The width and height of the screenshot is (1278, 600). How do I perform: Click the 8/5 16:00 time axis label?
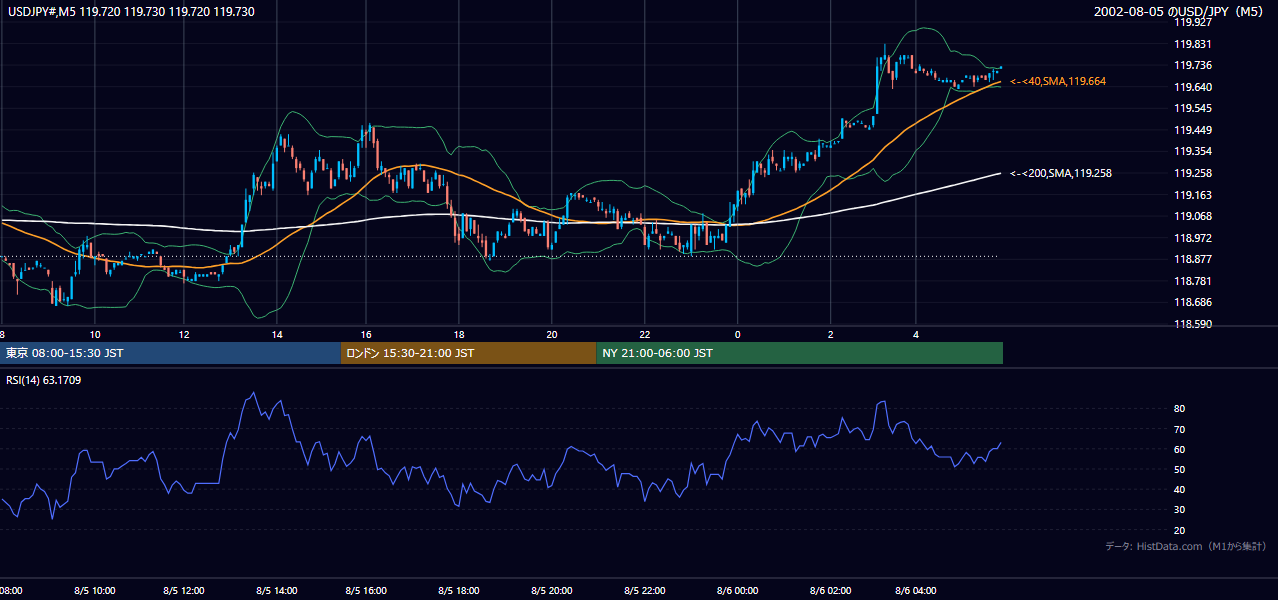(365, 591)
